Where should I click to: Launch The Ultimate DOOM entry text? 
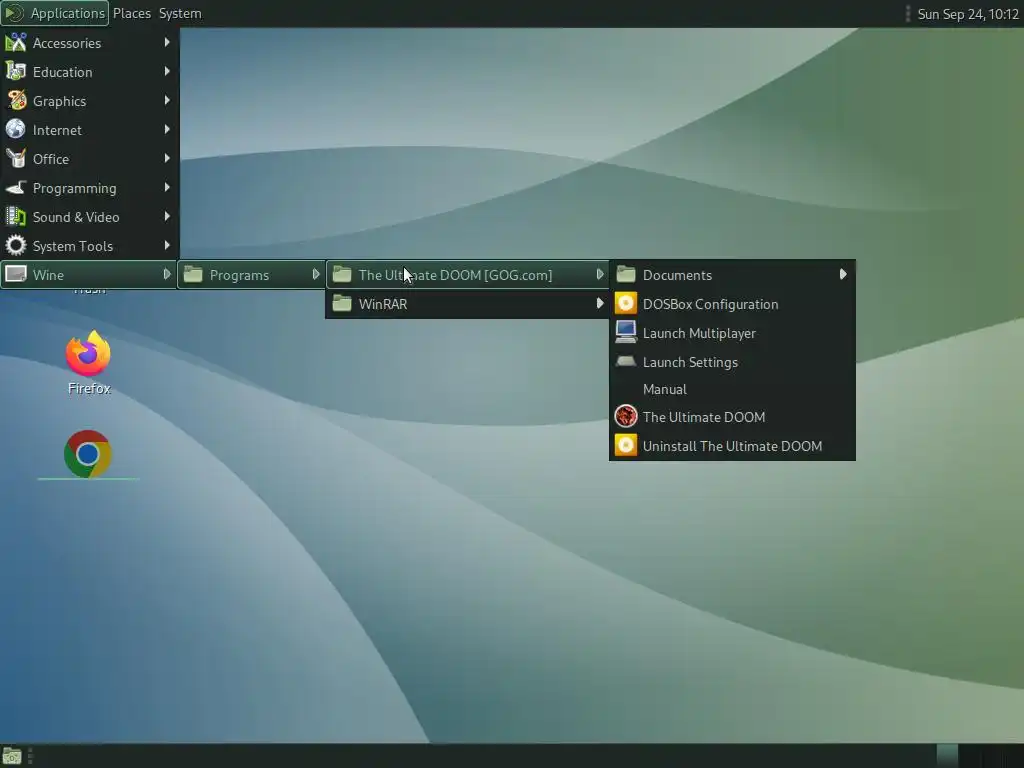click(x=703, y=417)
